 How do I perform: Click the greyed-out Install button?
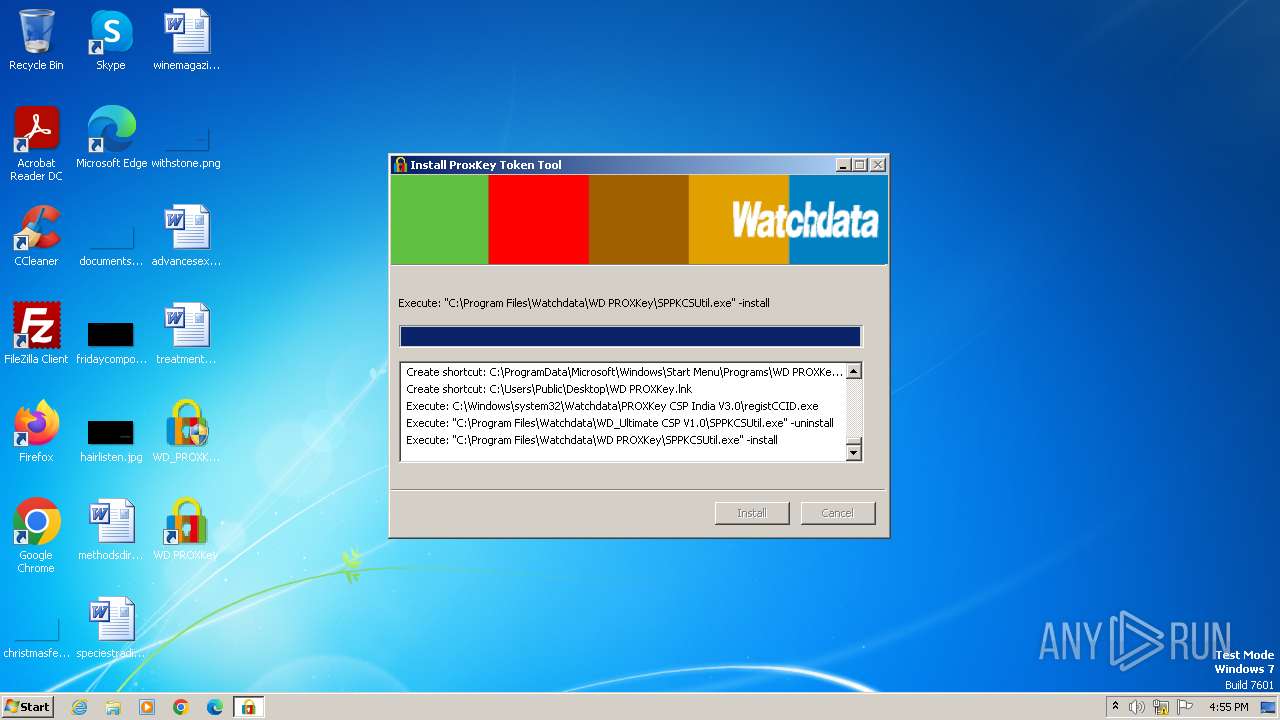752,513
